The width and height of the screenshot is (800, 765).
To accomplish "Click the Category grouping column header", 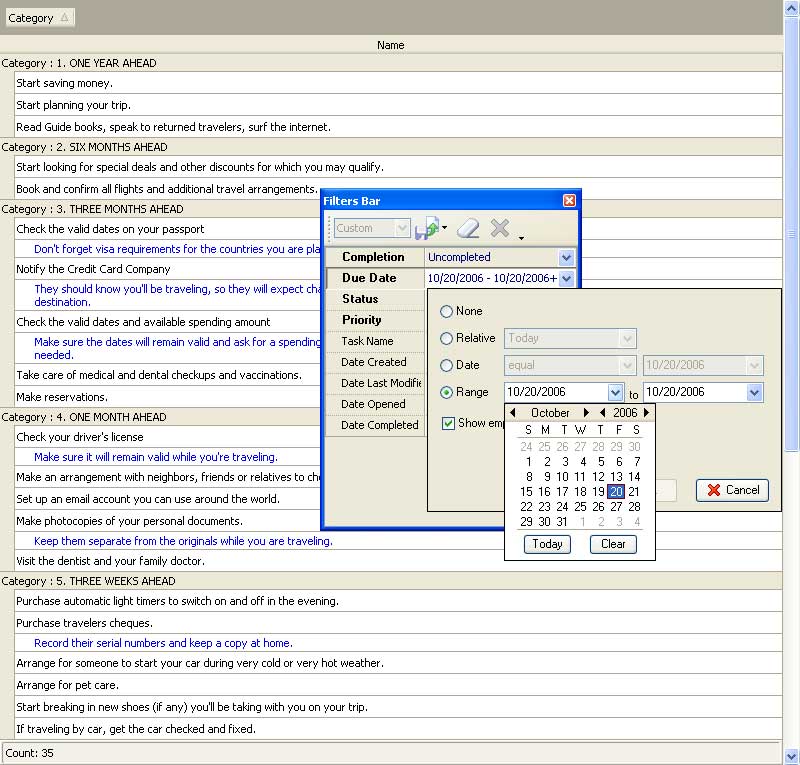I will coord(38,18).
